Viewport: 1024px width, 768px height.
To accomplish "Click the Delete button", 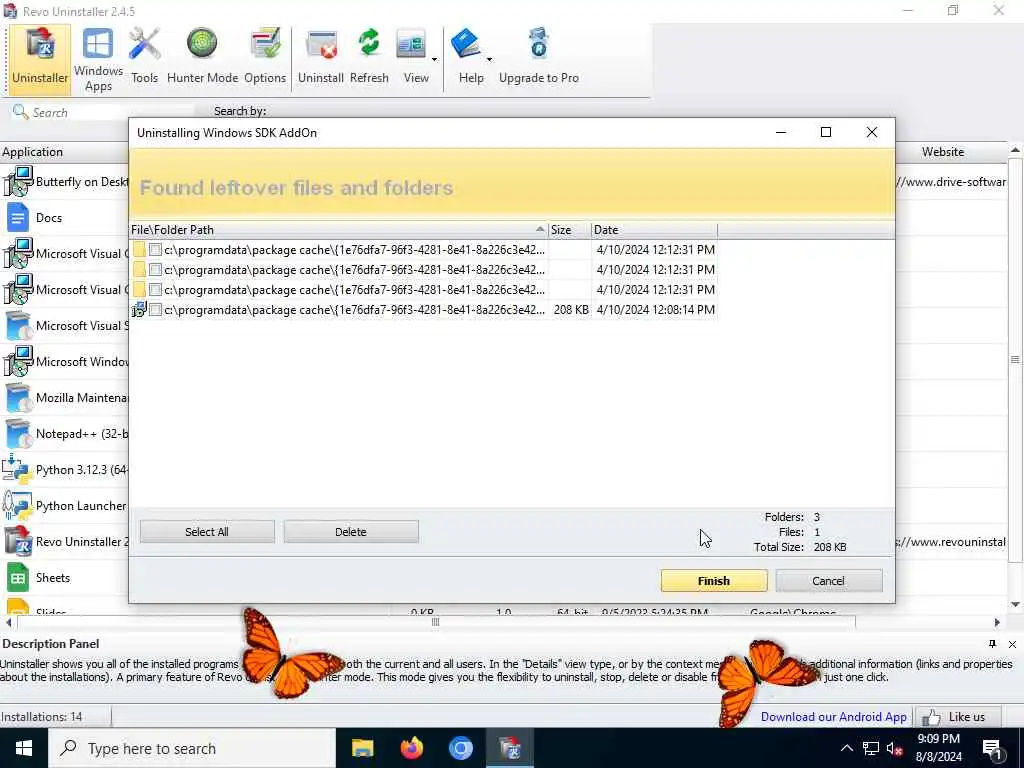I will 351,532.
